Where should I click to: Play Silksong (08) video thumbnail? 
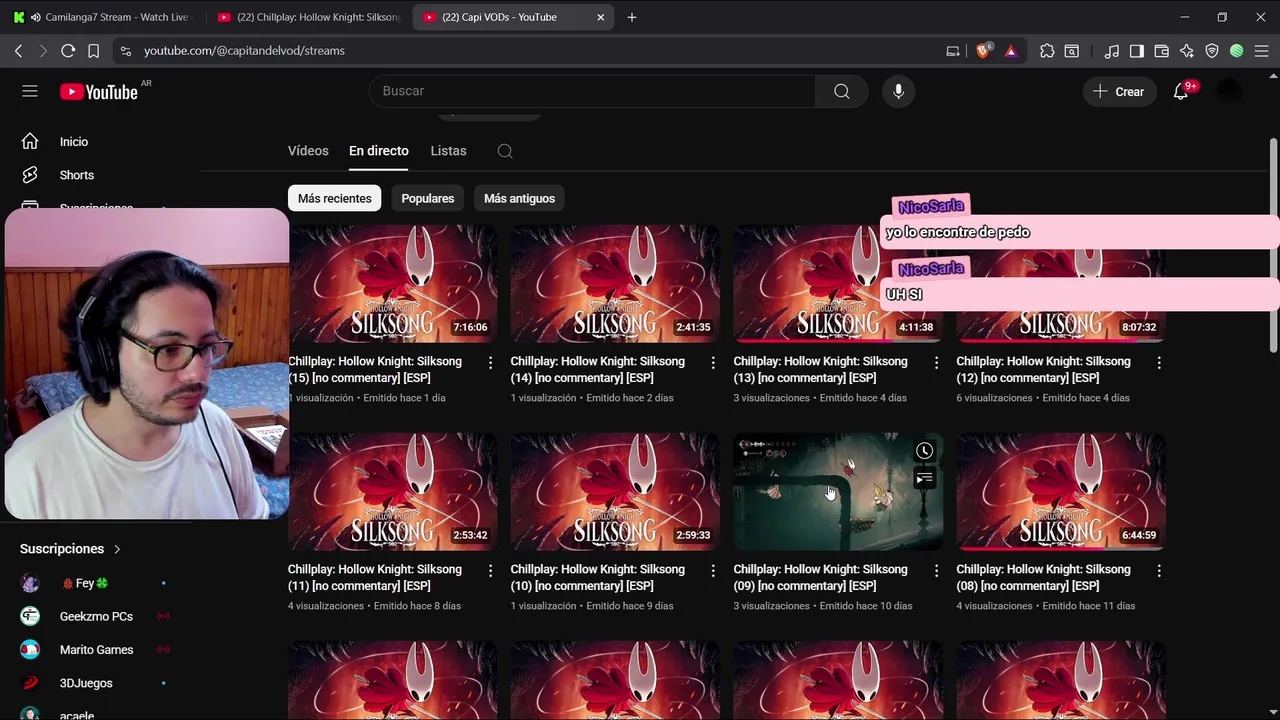(x=1061, y=491)
